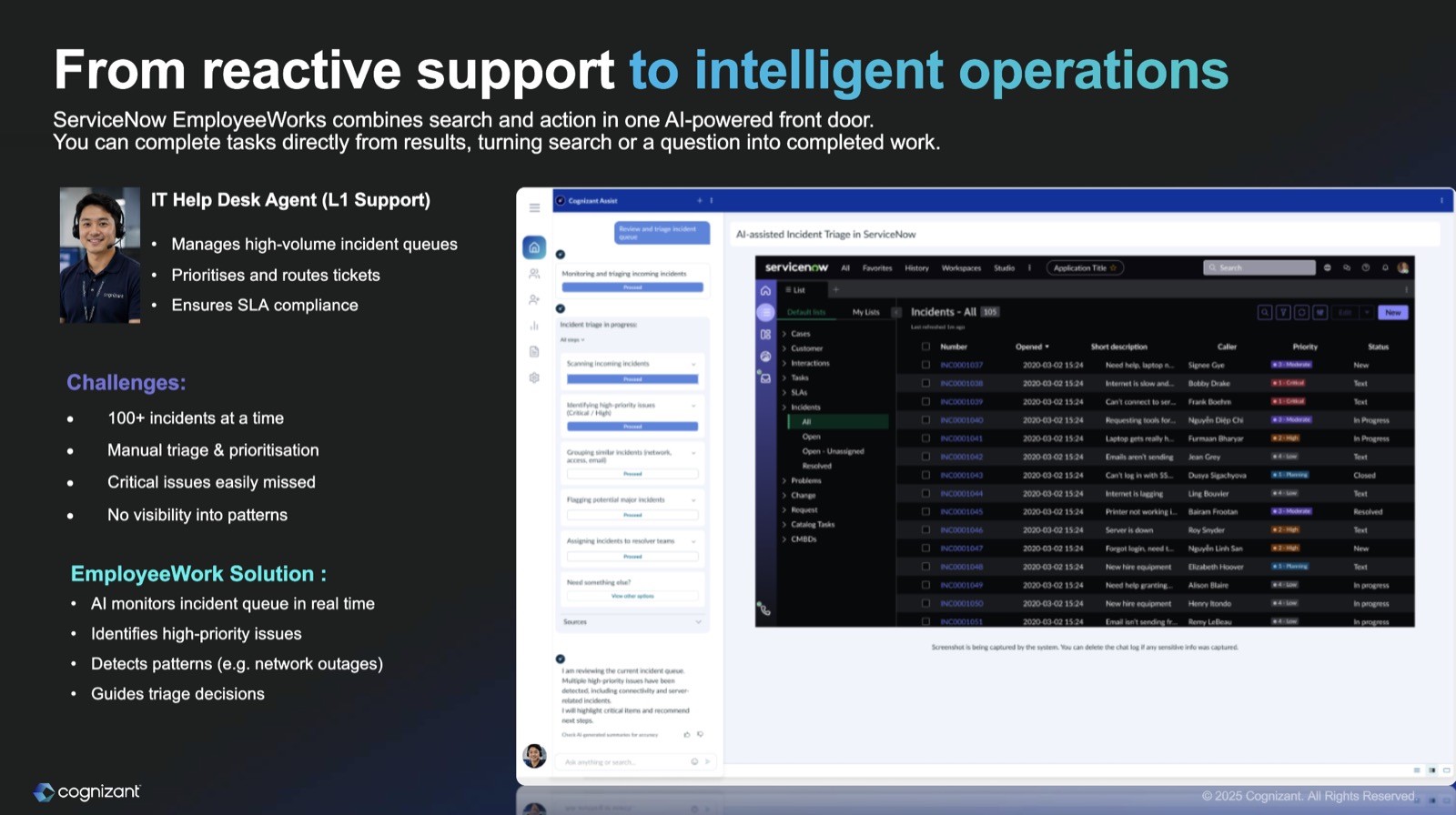Image resolution: width=1456 pixels, height=815 pixels.
Task: Expand the Sources section chevron
Action: point(698,622)
